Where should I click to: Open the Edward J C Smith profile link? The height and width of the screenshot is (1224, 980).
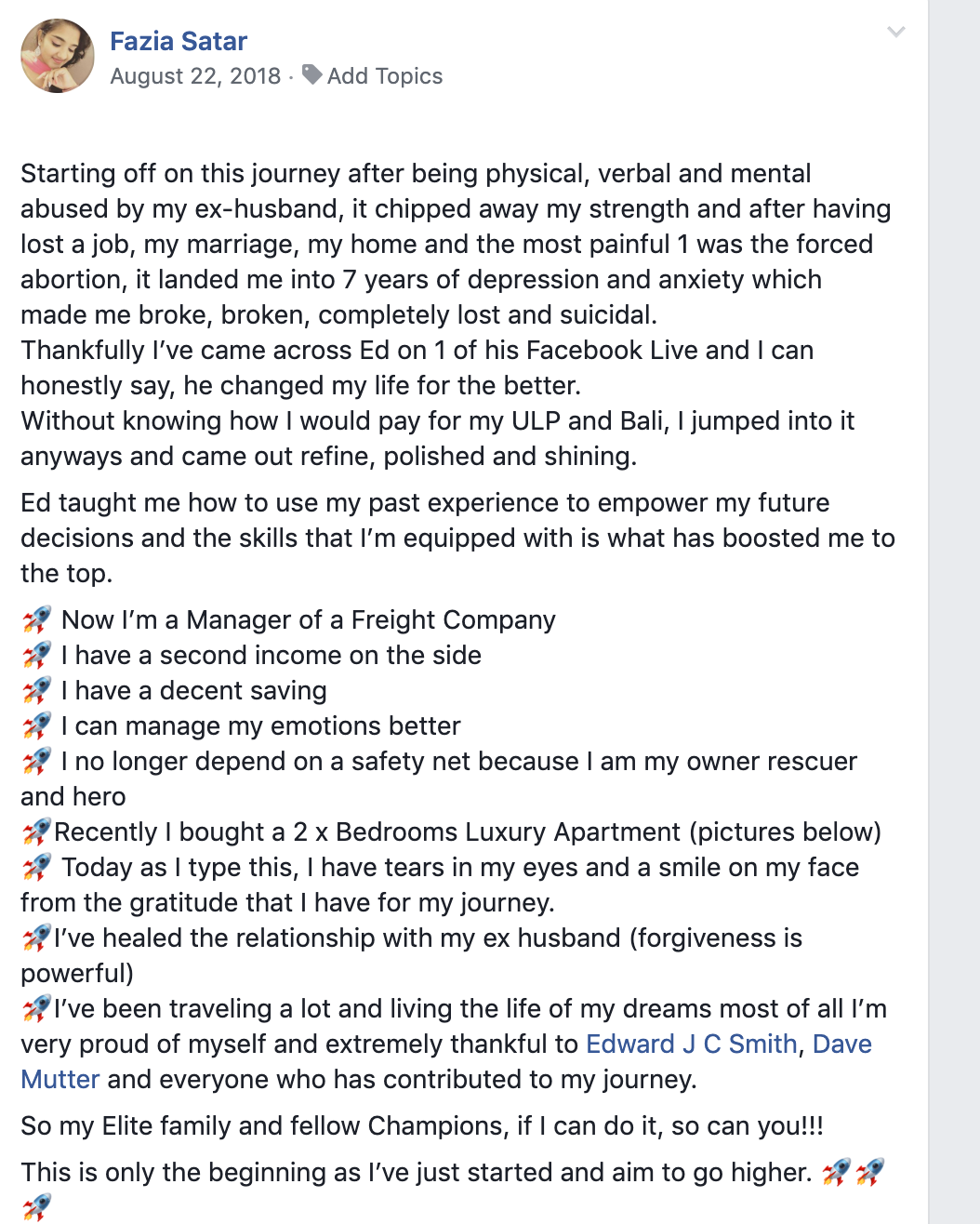click(691, 1044)
